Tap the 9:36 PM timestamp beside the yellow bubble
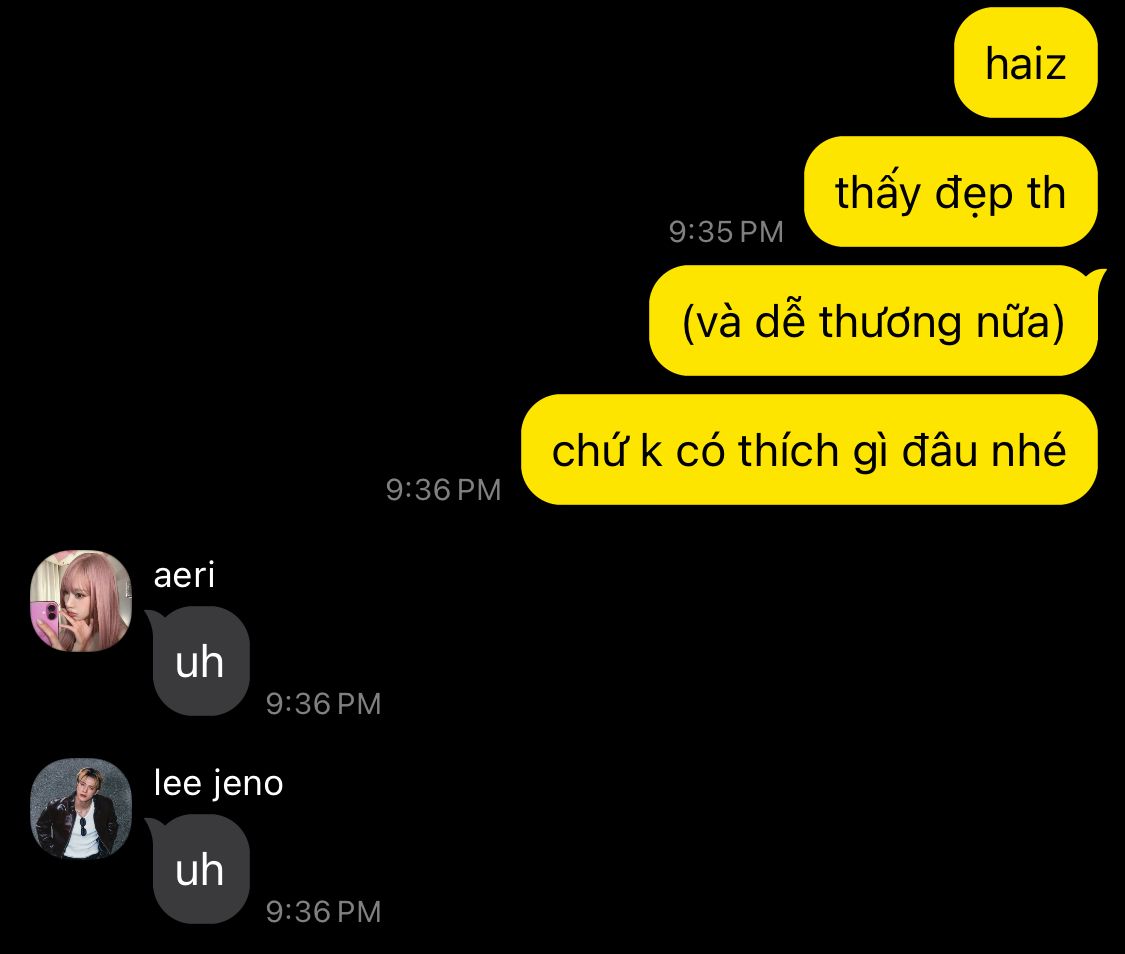The width and height of the screenshot is (1125, 954). pos(443,490)
